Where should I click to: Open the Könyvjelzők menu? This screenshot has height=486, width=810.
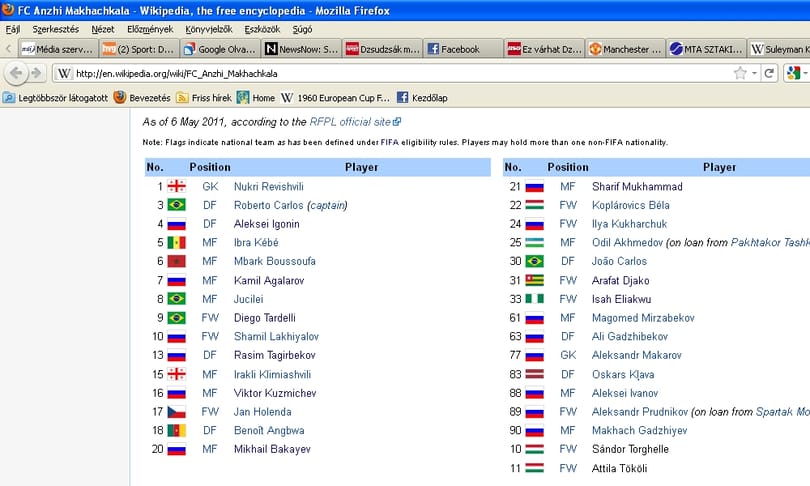coord(209,29)
